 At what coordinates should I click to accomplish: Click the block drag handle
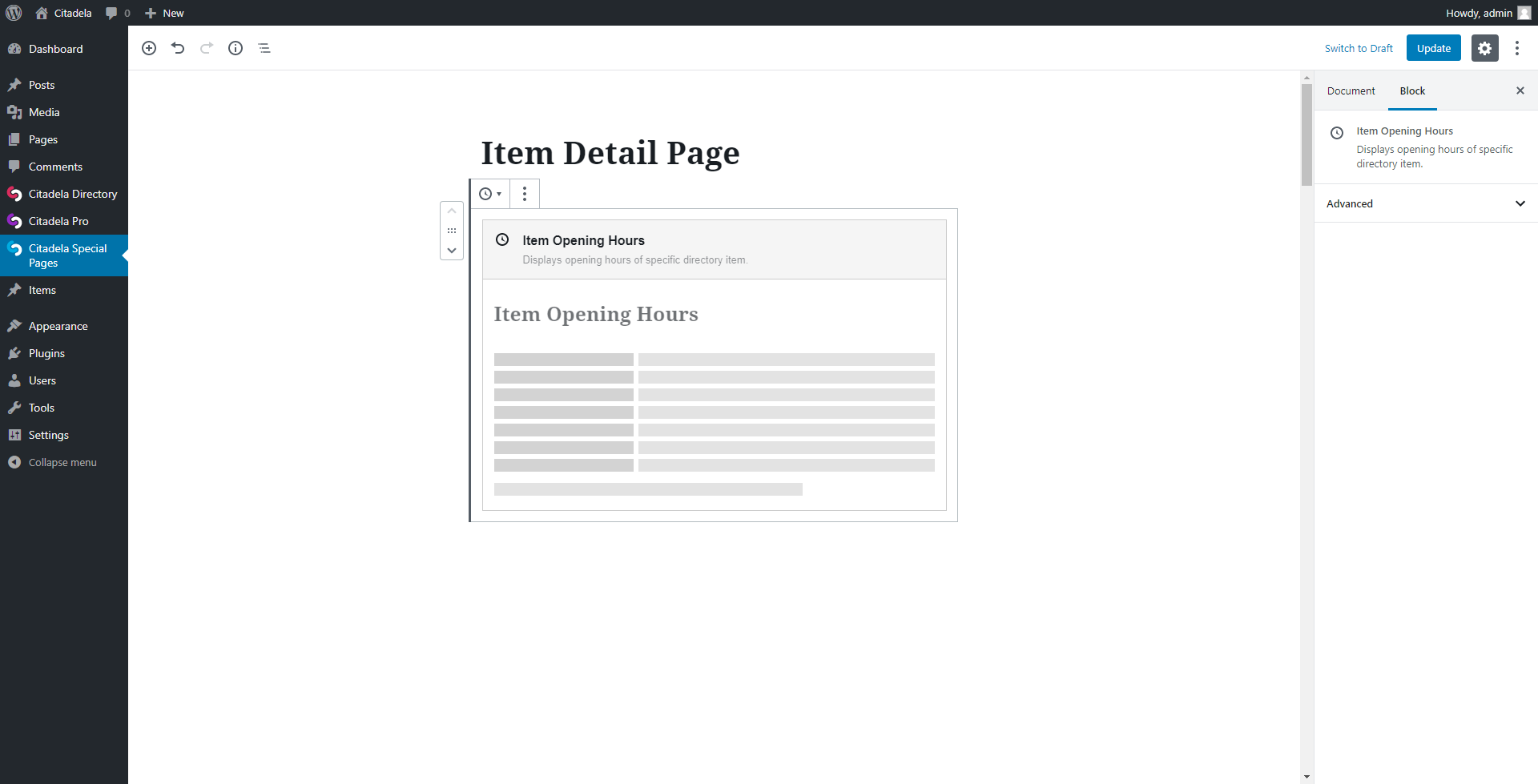pyautogui.click(x=452, y=231)
